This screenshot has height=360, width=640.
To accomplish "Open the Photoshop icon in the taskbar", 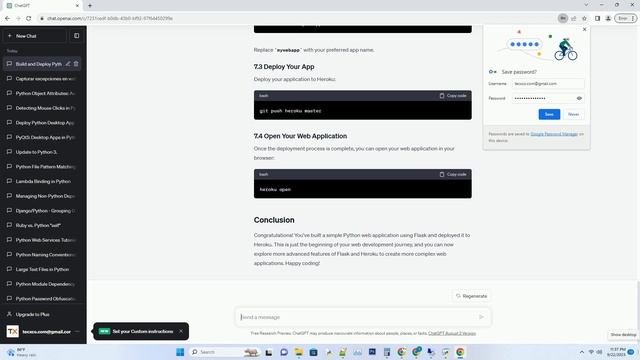I will coord(372,352).
